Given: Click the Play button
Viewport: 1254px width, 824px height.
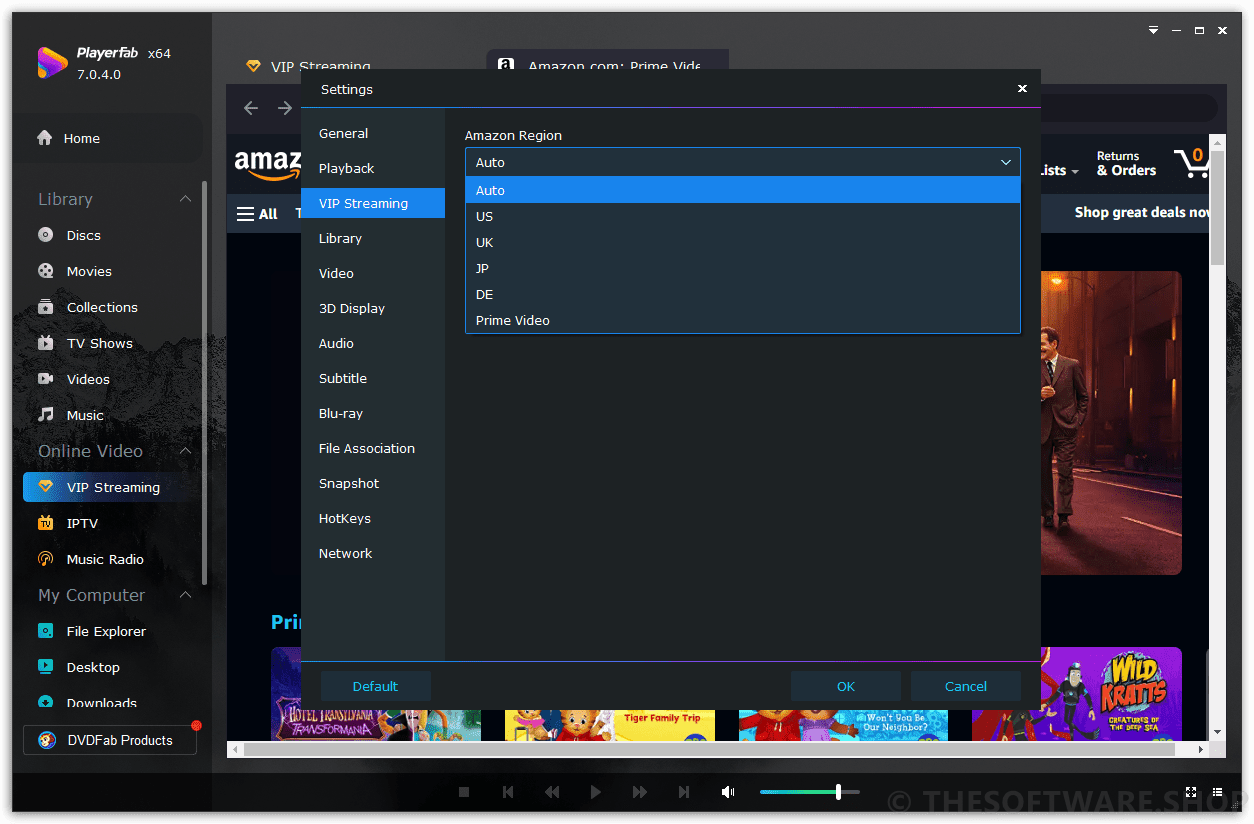Looking at the screenshot, I should pos(596,792).
